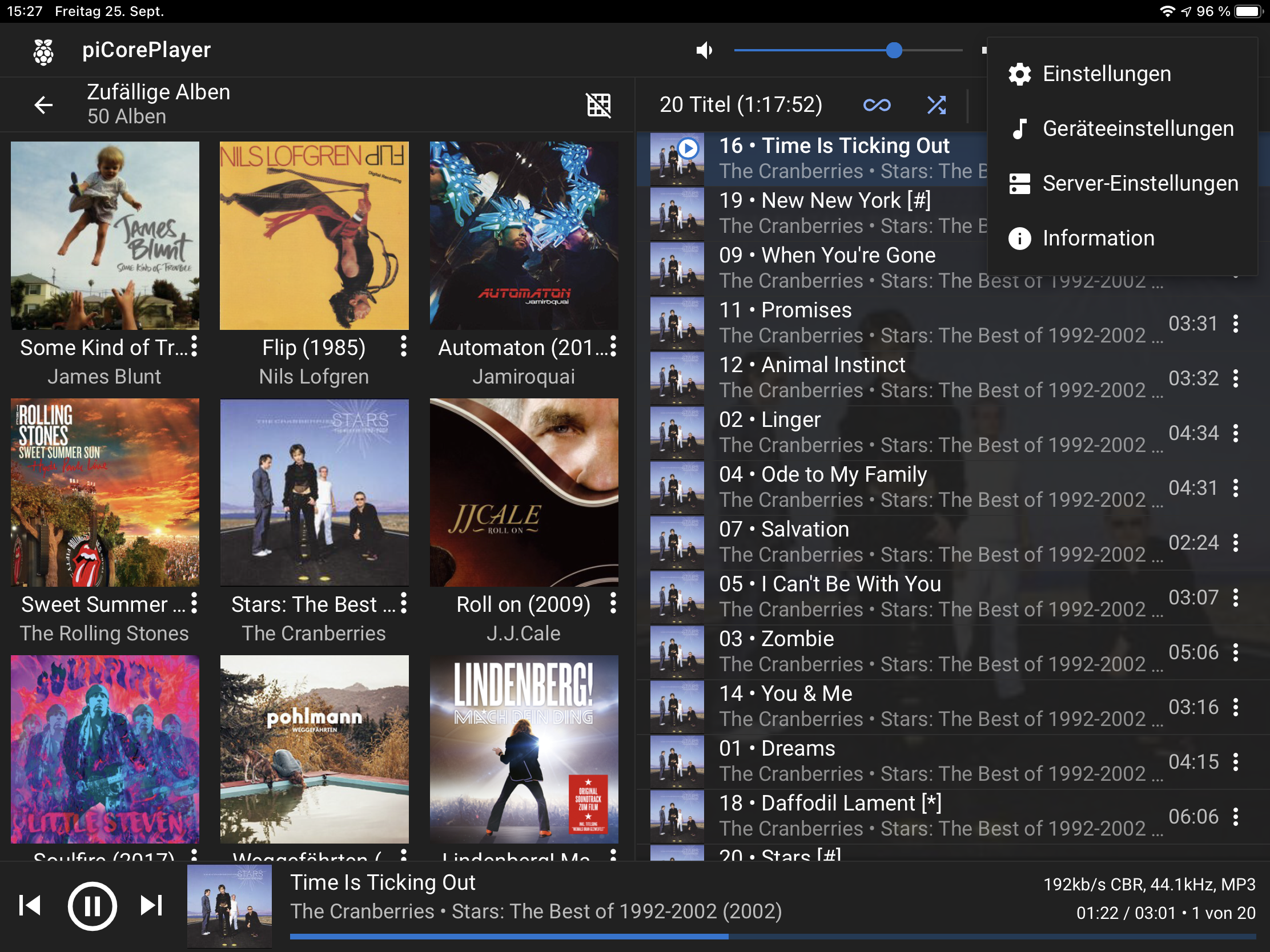
Task: Click the gear icon beside Einstellungen
Action: (1020, 74)
